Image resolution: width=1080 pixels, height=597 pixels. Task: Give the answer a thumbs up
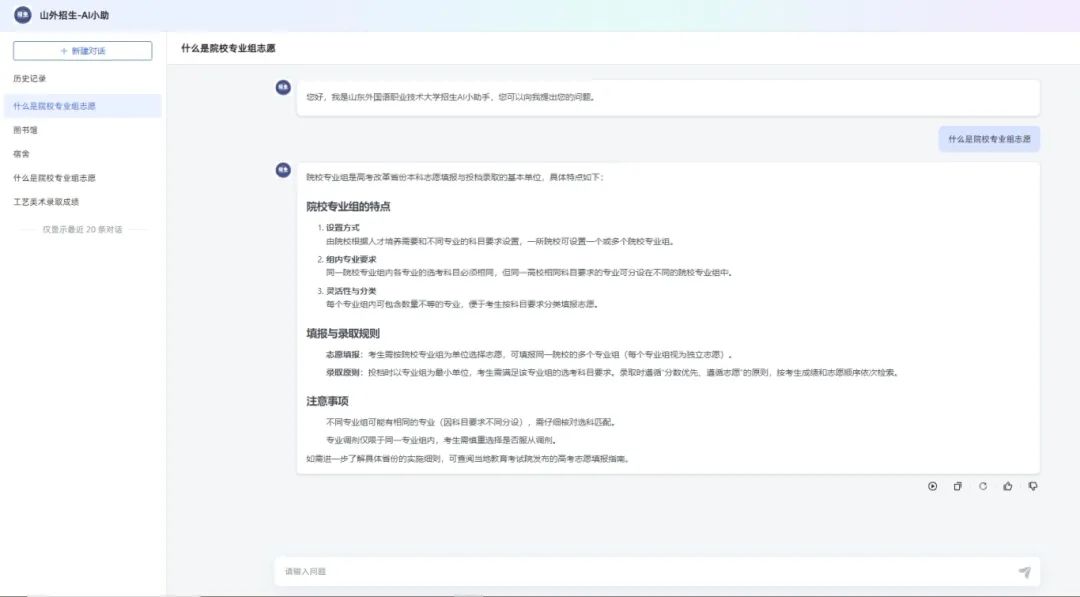pyautogui.click(x=1008, y=486)
